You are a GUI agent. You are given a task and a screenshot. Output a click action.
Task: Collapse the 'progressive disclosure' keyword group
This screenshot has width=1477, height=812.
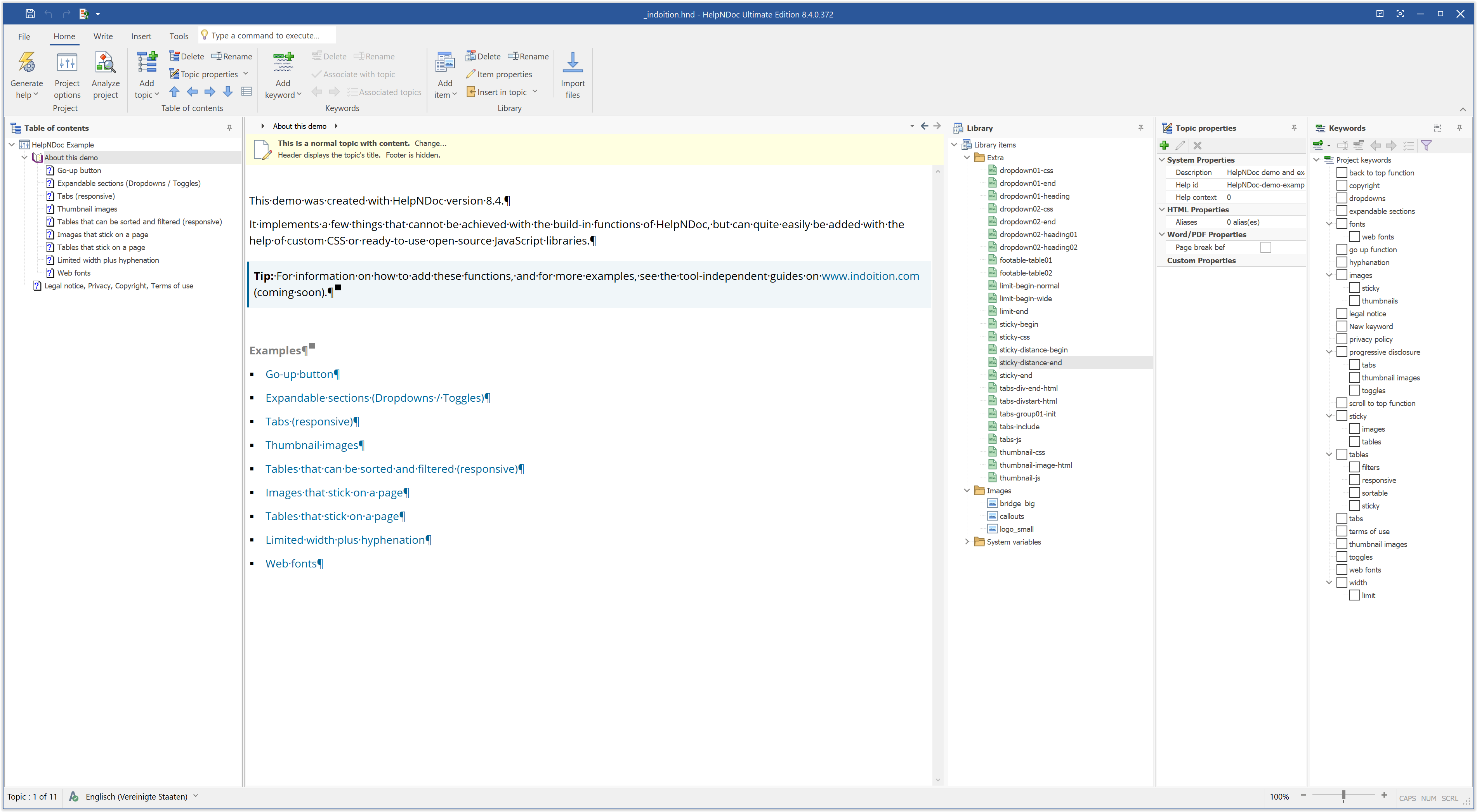(x=1329, y=352)
